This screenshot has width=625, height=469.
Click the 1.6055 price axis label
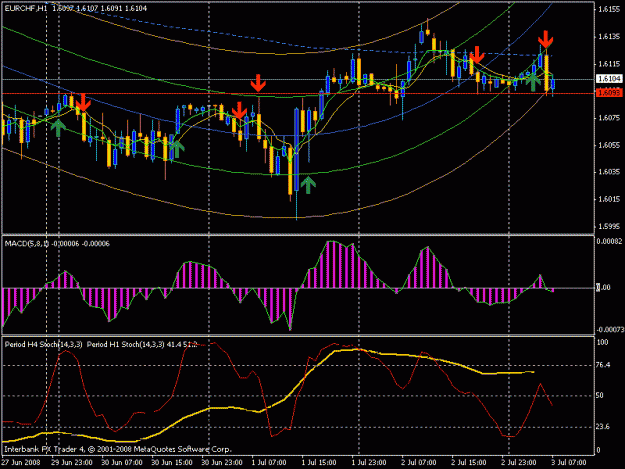[609, 145]
